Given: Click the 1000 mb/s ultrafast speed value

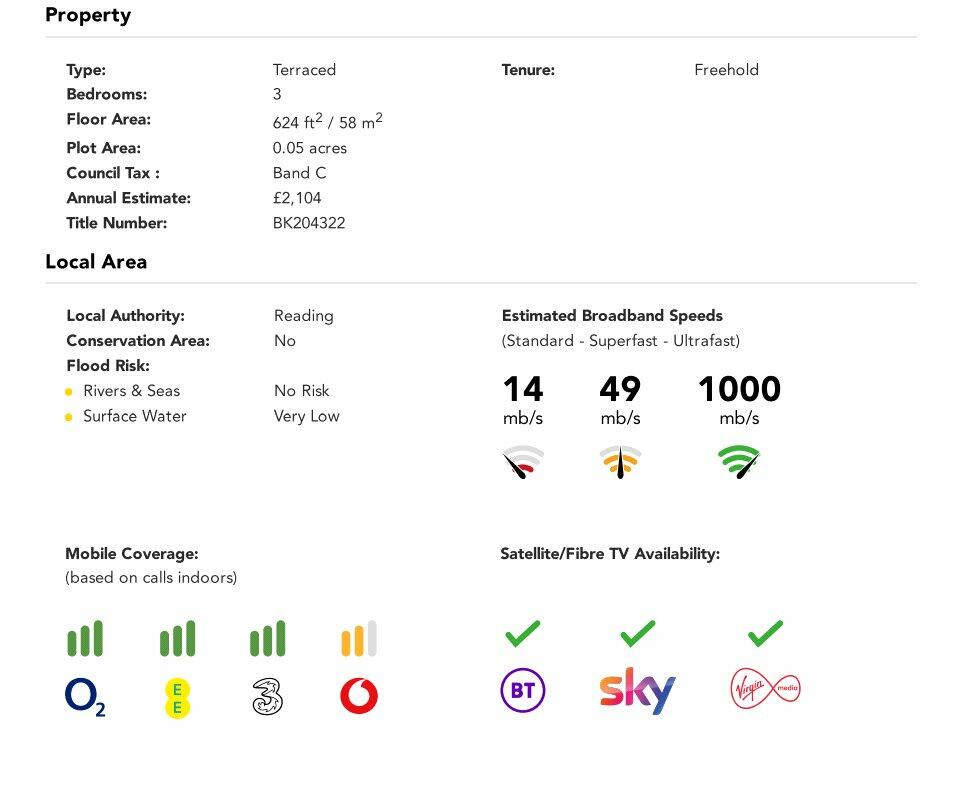Looking at the screenshot, I should (739, 390).
